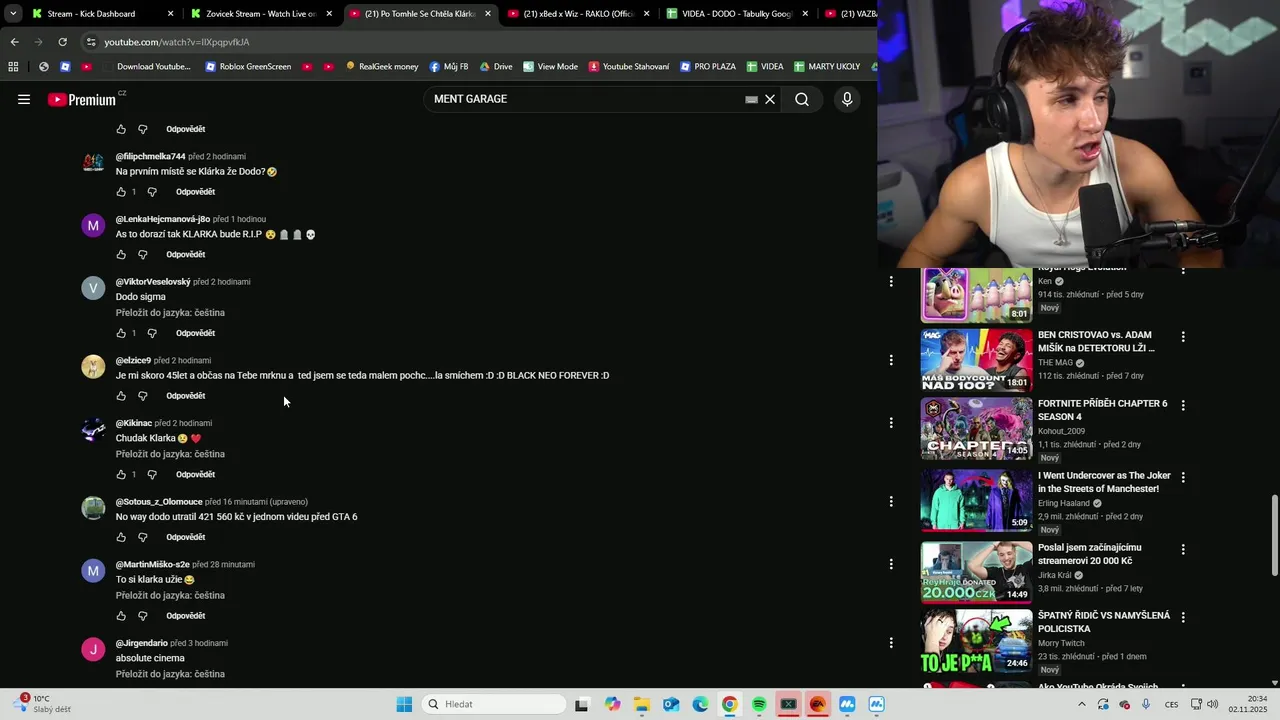Viewport: 1280px width, 720px height.
Task: Start voice search with microphone
Action: [x=847, y=99]
